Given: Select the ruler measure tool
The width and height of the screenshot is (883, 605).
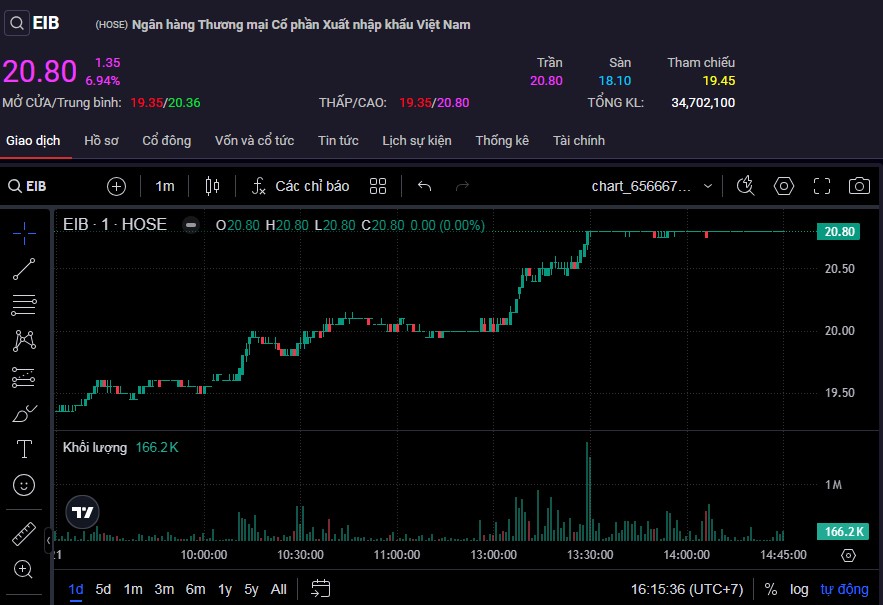Looking at the screenshot, I should [x=24, y=534].
